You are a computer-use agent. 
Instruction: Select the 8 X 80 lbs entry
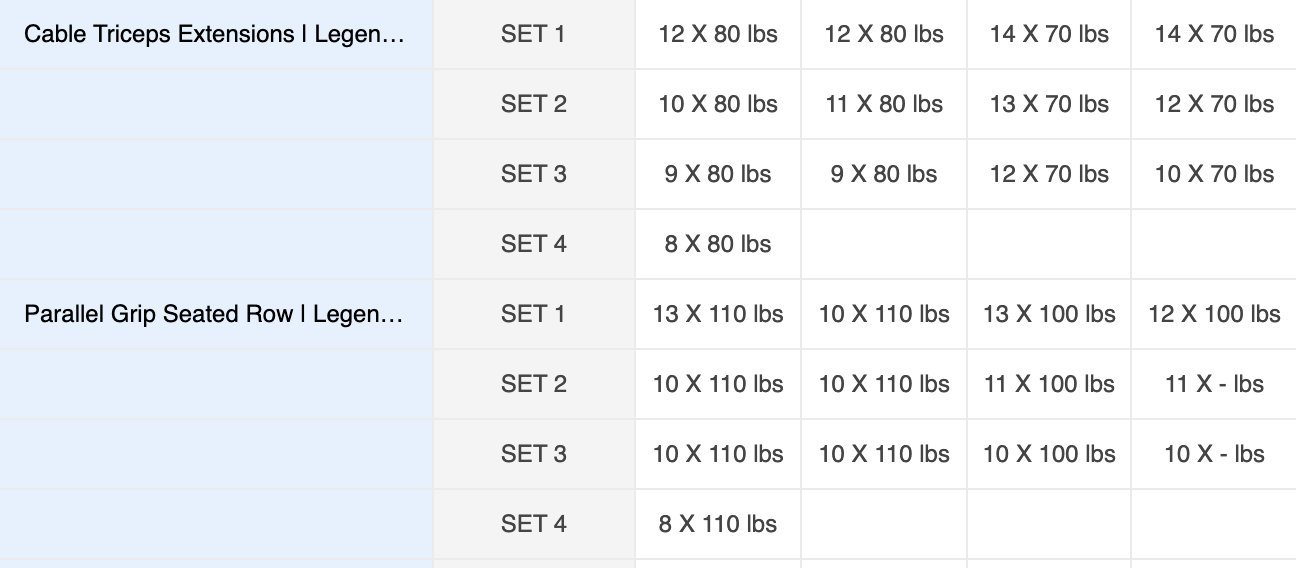tap(718, 244)
